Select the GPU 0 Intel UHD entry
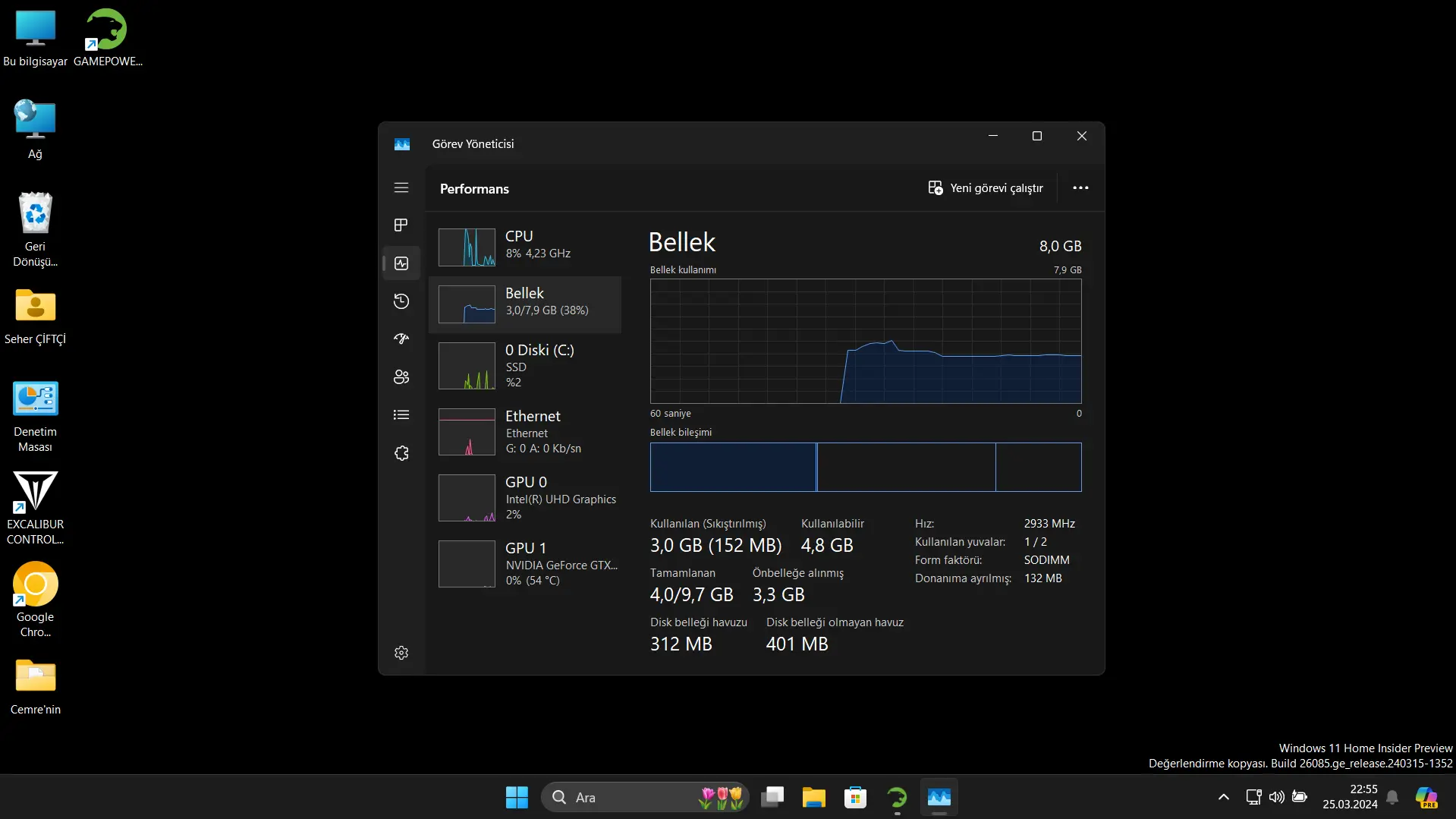The image size is (1456, 819). pos(525,497)
